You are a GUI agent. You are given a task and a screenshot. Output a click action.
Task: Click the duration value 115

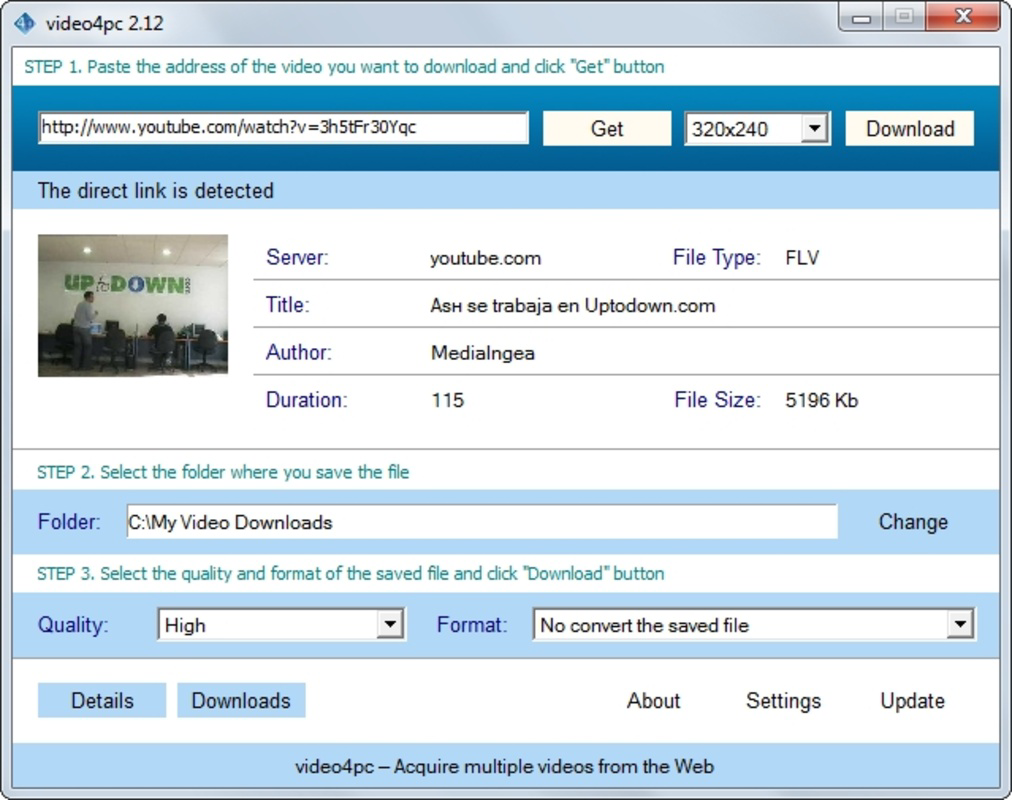(447, 400)
